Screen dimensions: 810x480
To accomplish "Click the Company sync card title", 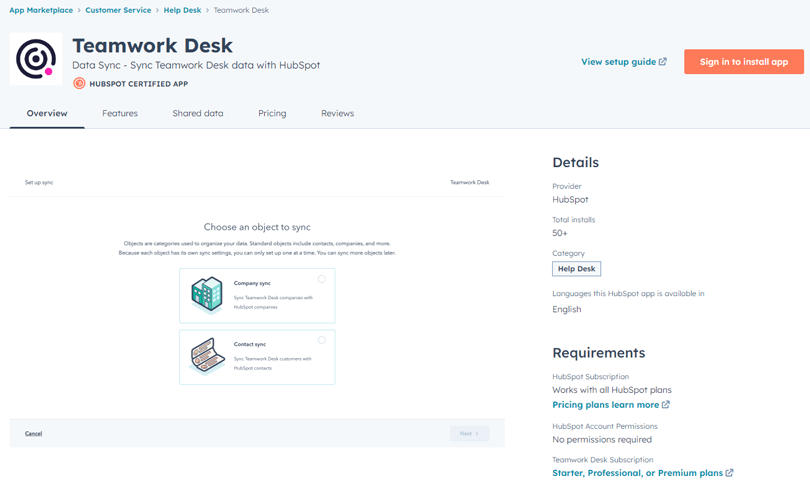I will pos(252,283).
